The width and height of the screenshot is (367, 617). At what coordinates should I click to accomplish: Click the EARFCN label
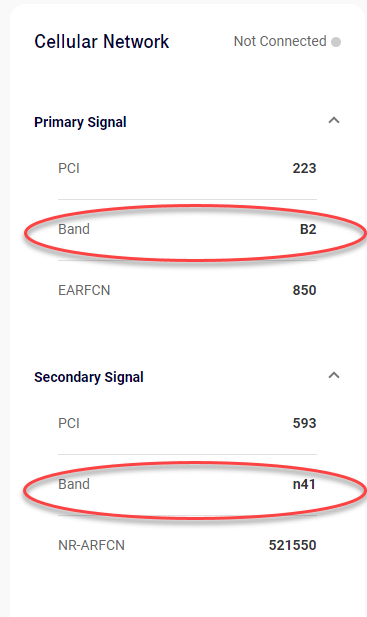tap(84, 290)
